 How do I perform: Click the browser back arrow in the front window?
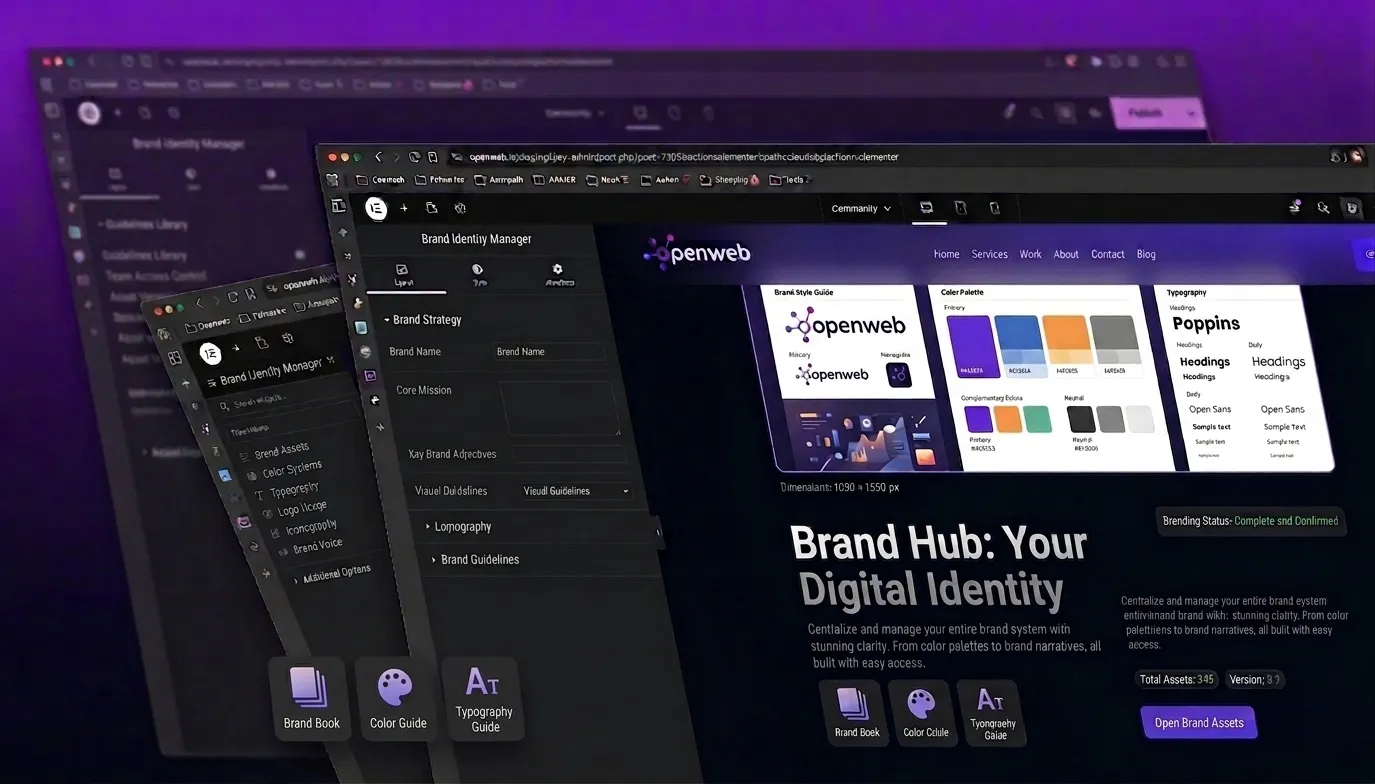pos(378,157)
